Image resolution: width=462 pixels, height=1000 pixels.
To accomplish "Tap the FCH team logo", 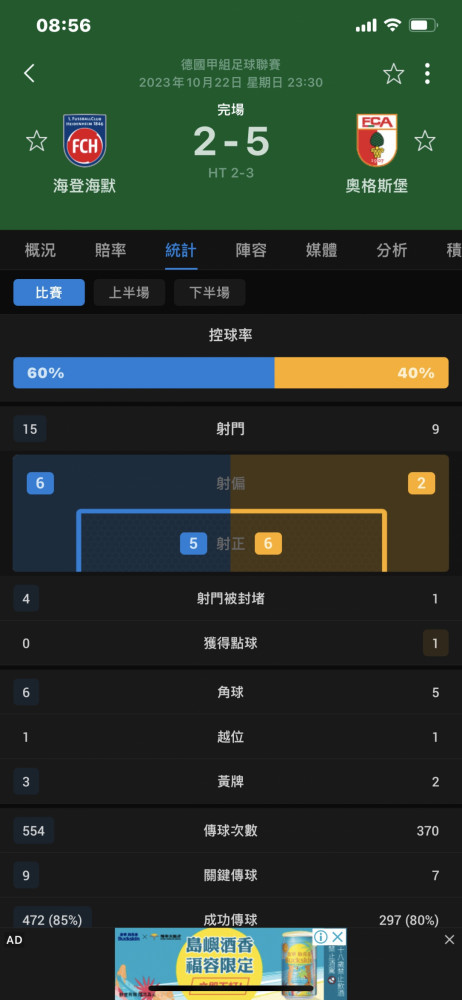I will pyautogui.click(x=84, y=140).
